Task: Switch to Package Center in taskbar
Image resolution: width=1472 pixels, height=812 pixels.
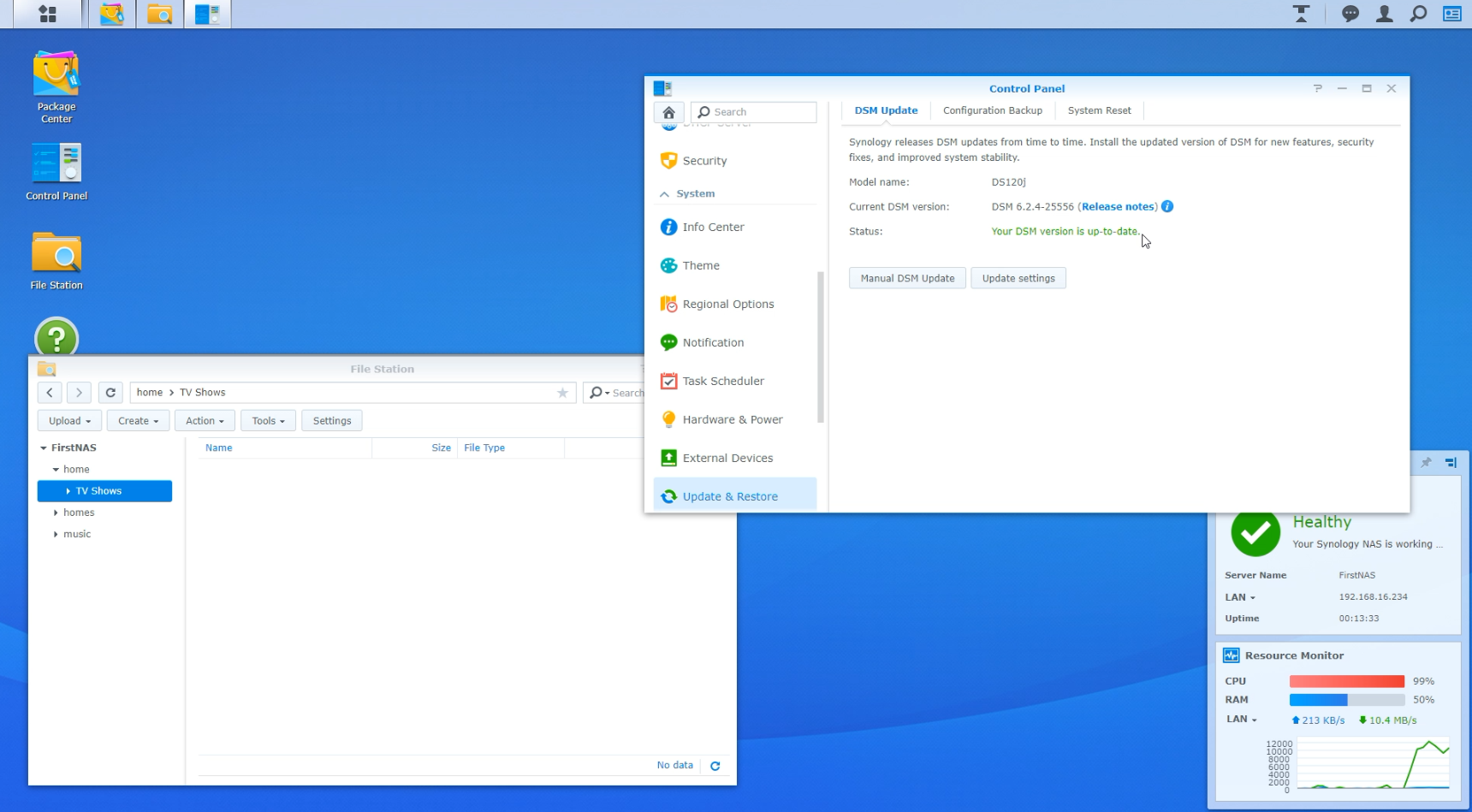Action: click(112, 14)
